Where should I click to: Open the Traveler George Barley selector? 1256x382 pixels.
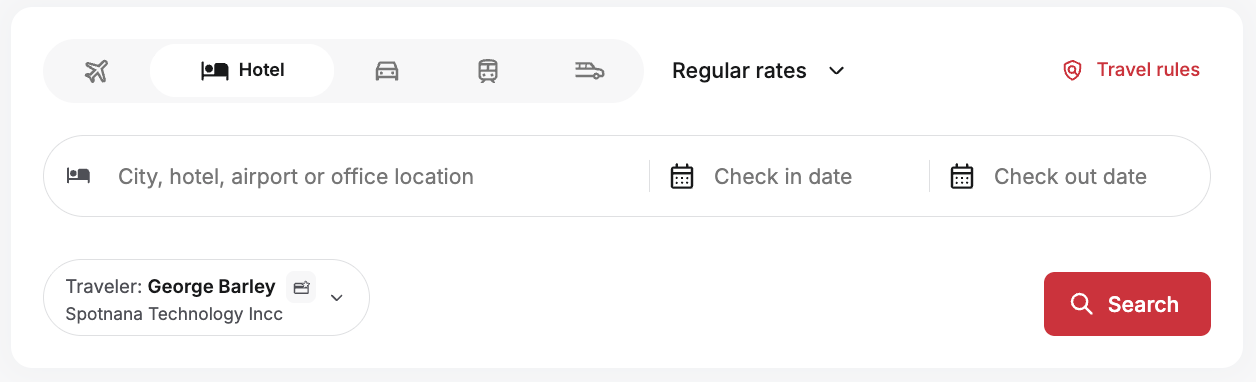point(206,297)
